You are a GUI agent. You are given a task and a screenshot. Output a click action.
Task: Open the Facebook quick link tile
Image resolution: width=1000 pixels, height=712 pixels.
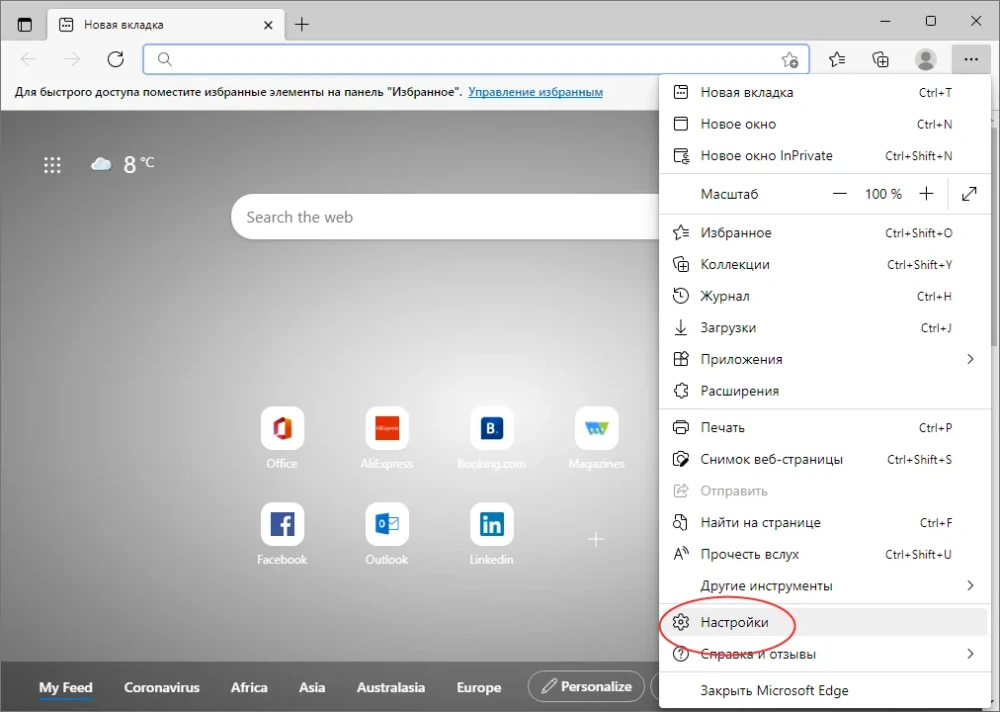pyautogui.click(x=282, y=525)
